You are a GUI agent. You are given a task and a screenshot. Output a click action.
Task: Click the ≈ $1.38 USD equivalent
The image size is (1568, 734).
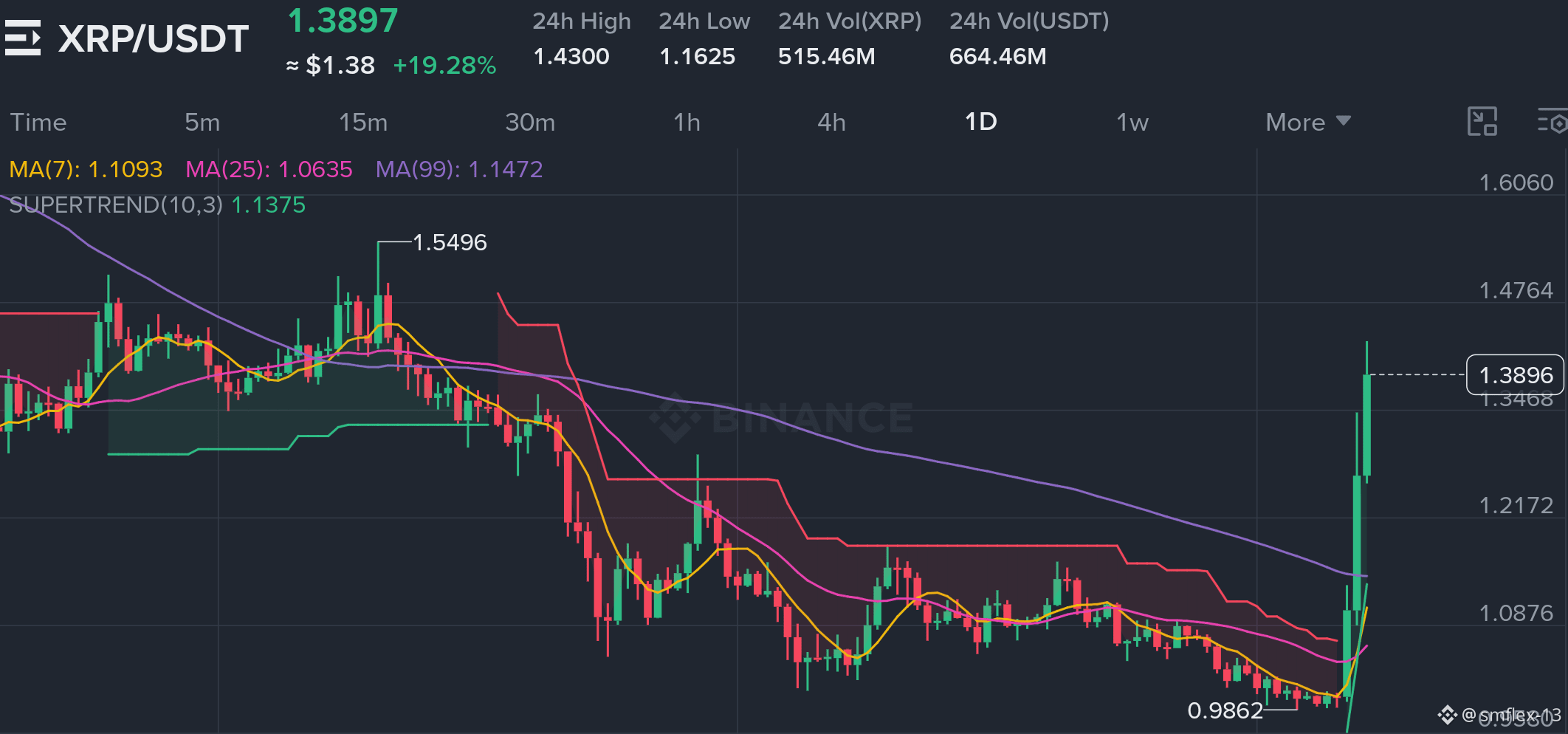point(331,66)
